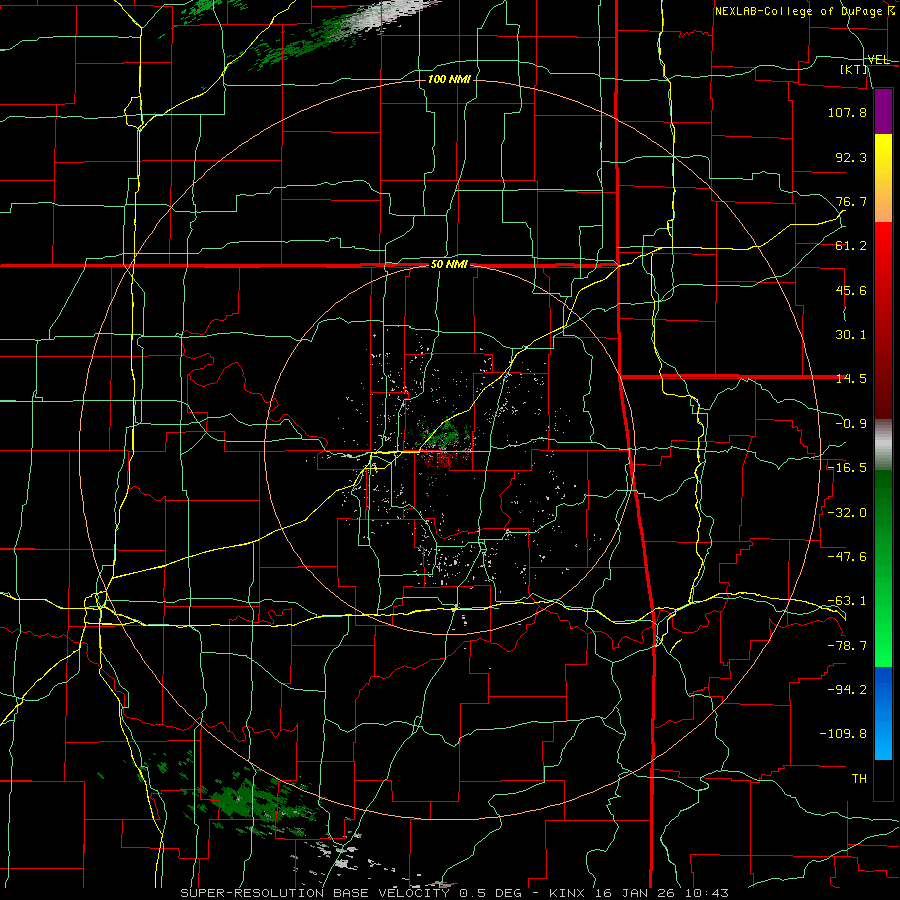Click the 61.2 velocity scale value
Image resolution: width=900 pixels, height=900 pixels.
[x=851, y=246]
